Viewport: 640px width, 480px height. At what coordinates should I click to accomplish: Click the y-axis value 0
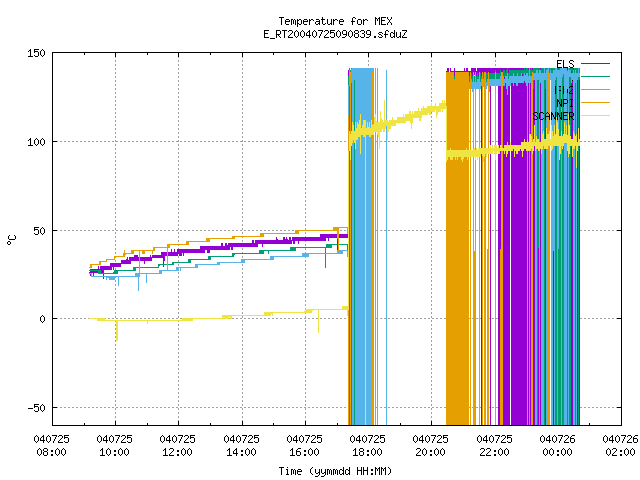42,319
